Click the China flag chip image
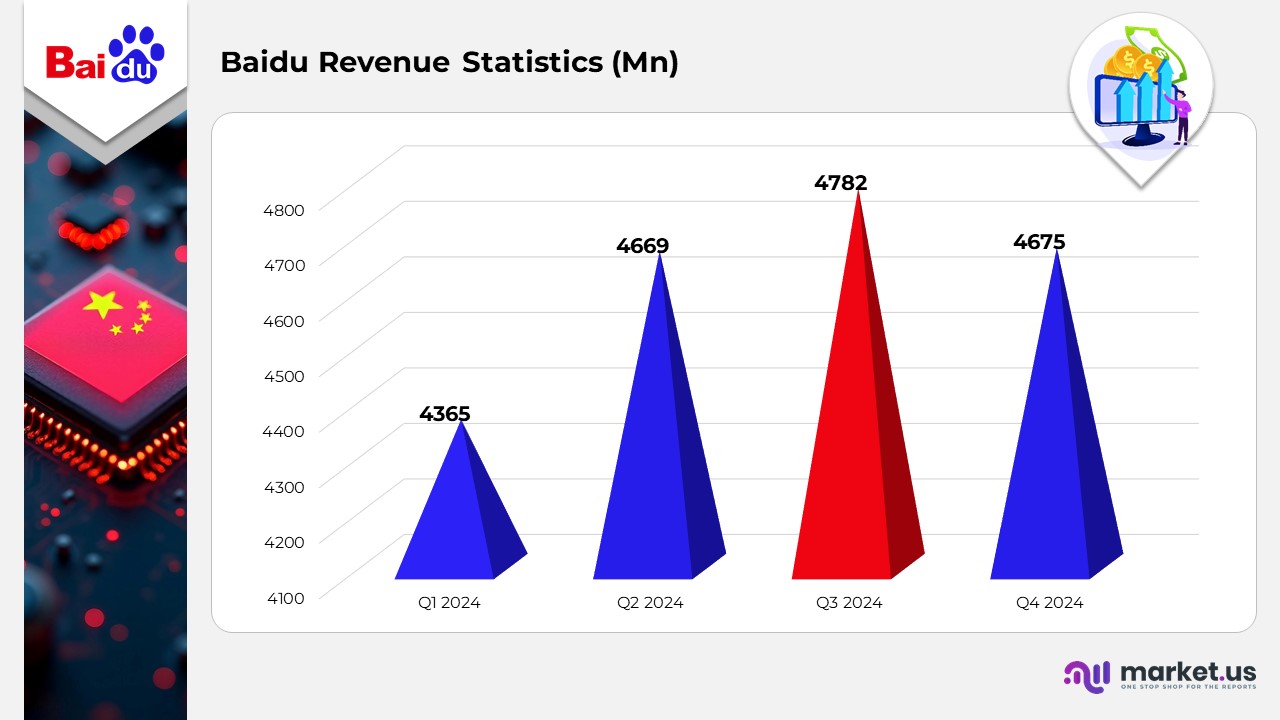Viewport: 1280px width, 720px height. coord(105,330)
